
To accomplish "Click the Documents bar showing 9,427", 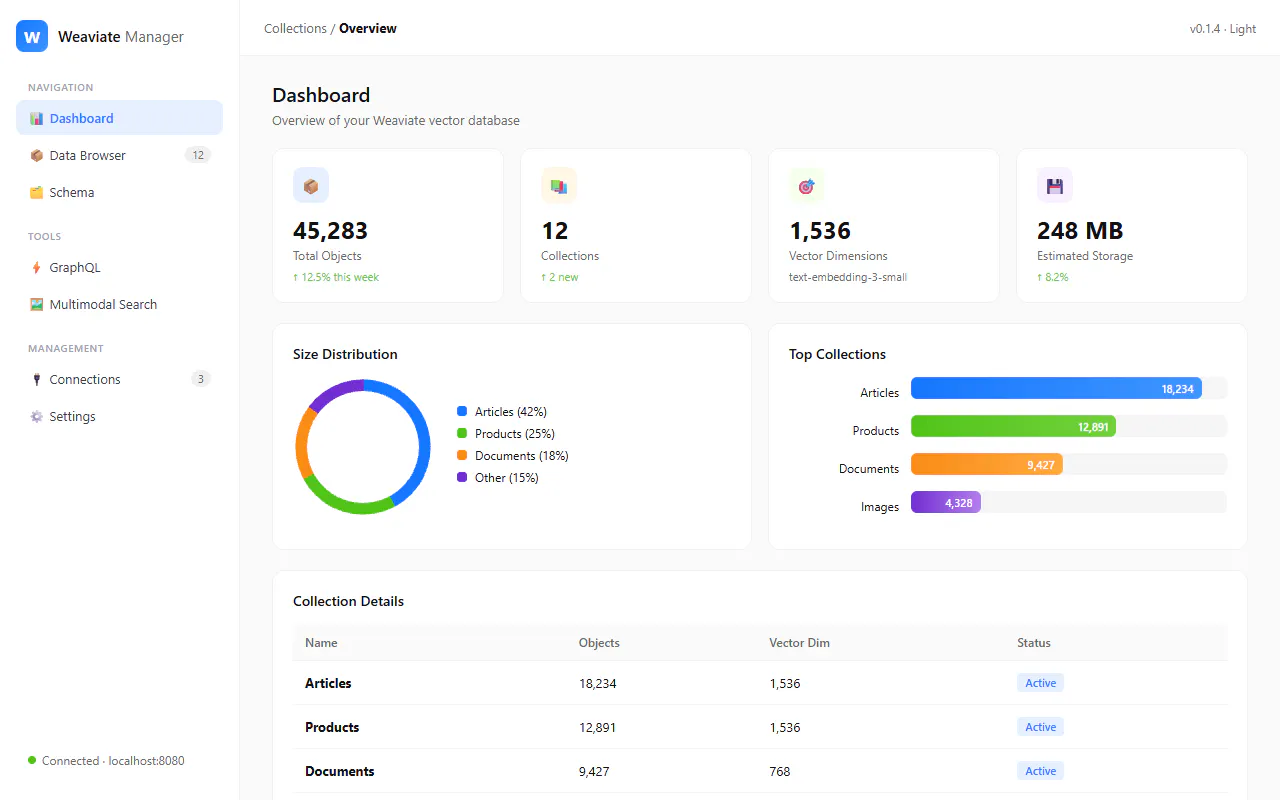I will click(x=987, y=465).
